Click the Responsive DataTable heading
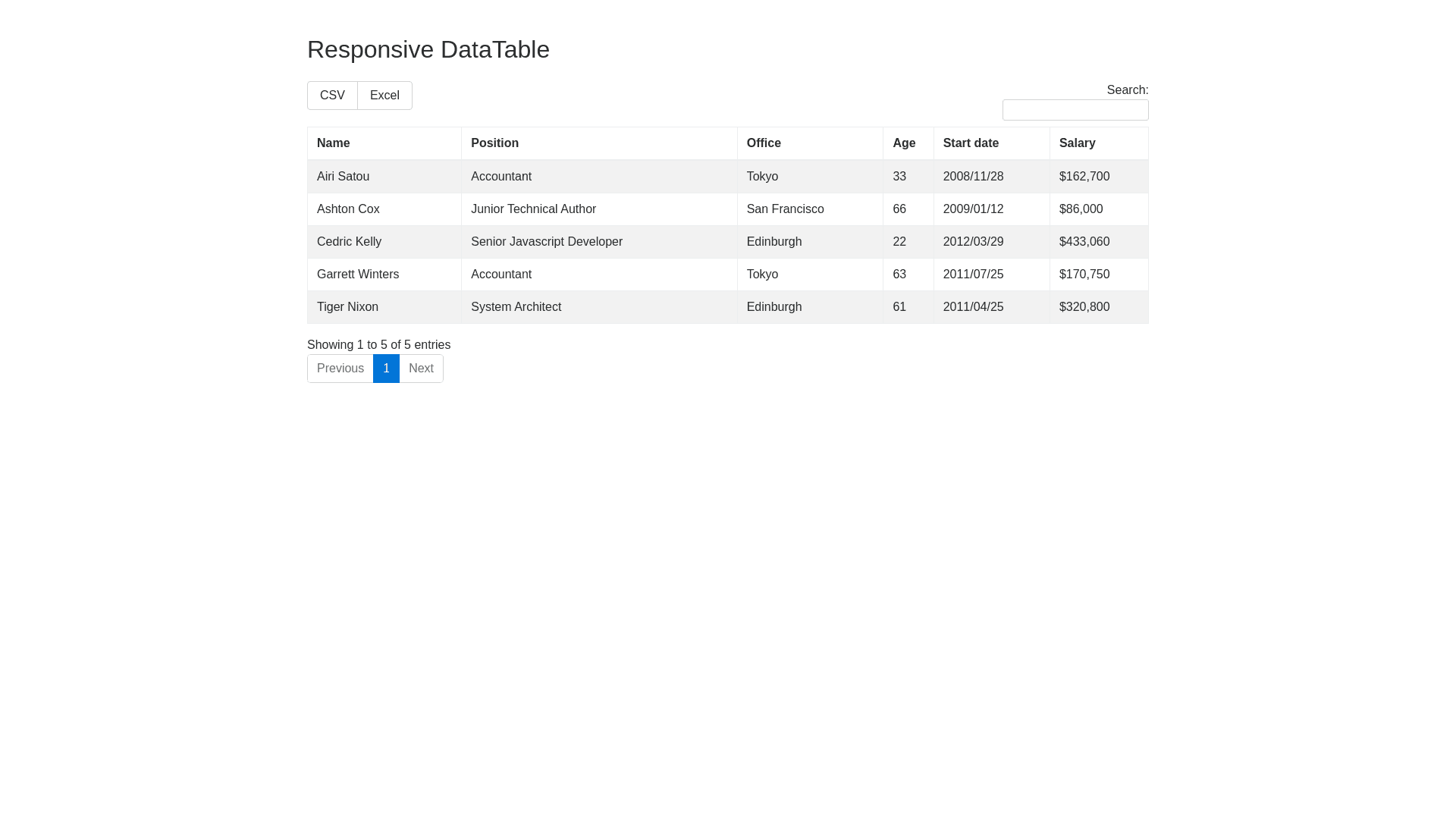This screenshot has width=1456, height=819. tap(428, 49)
